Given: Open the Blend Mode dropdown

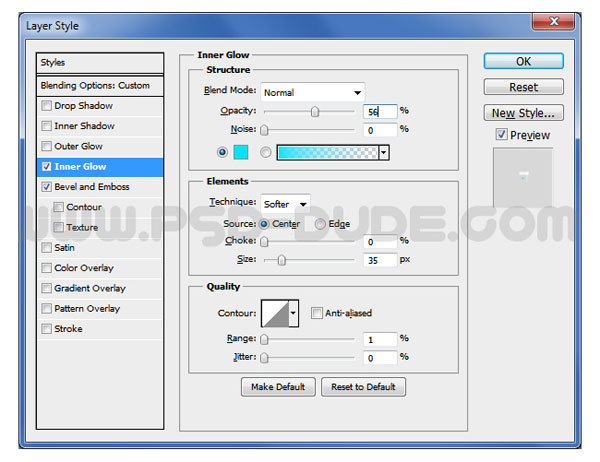Looking at the screenshot, I should pyautogui.click(x=313, y=92).
